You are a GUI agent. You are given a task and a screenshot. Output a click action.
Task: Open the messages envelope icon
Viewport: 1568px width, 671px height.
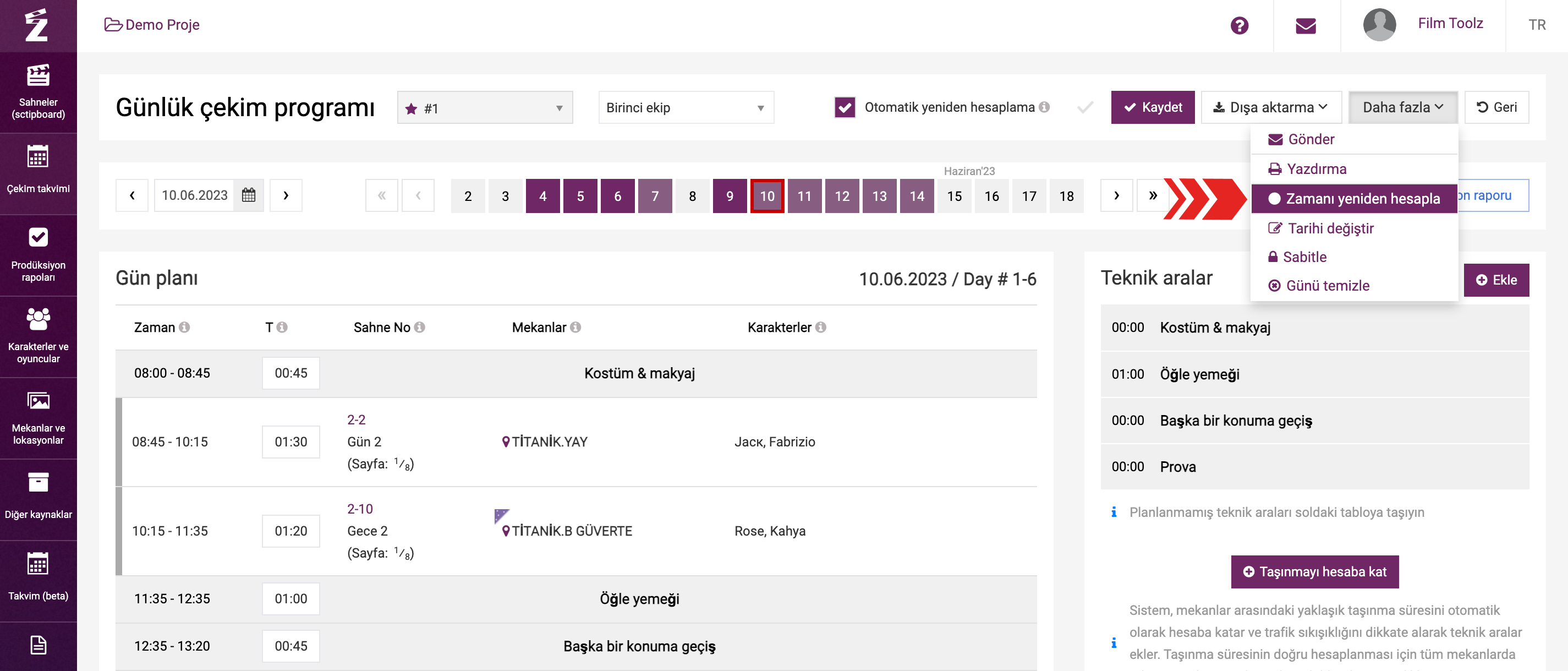[1306, 25]
